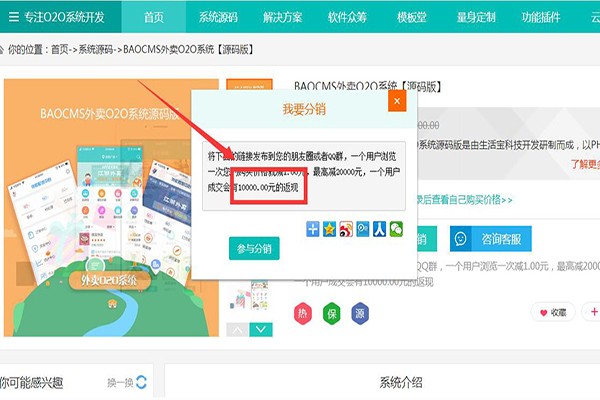Click the smiley icon on 咨询客服
Image resolution: width=600 pixels, height=400 pixels.
[x=460, y=239]
